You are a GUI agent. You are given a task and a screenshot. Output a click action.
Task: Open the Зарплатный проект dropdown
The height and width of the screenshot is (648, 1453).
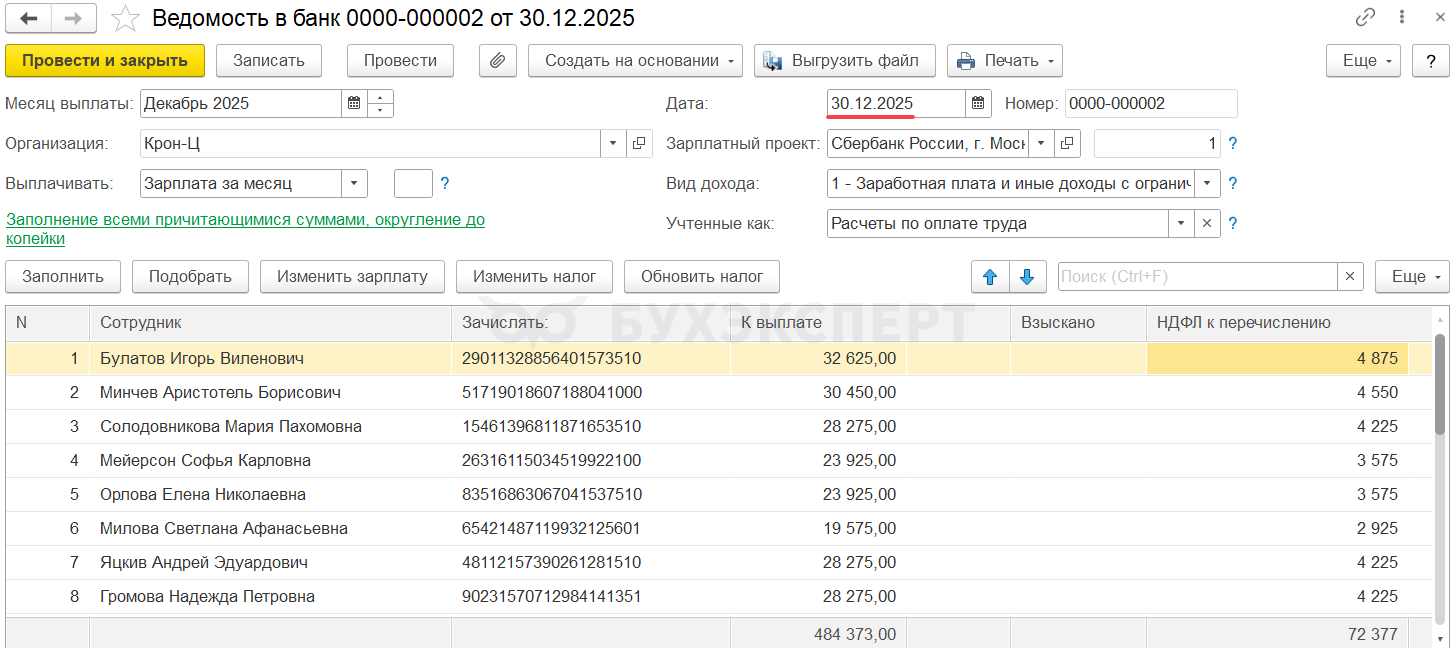[1041, 143]
